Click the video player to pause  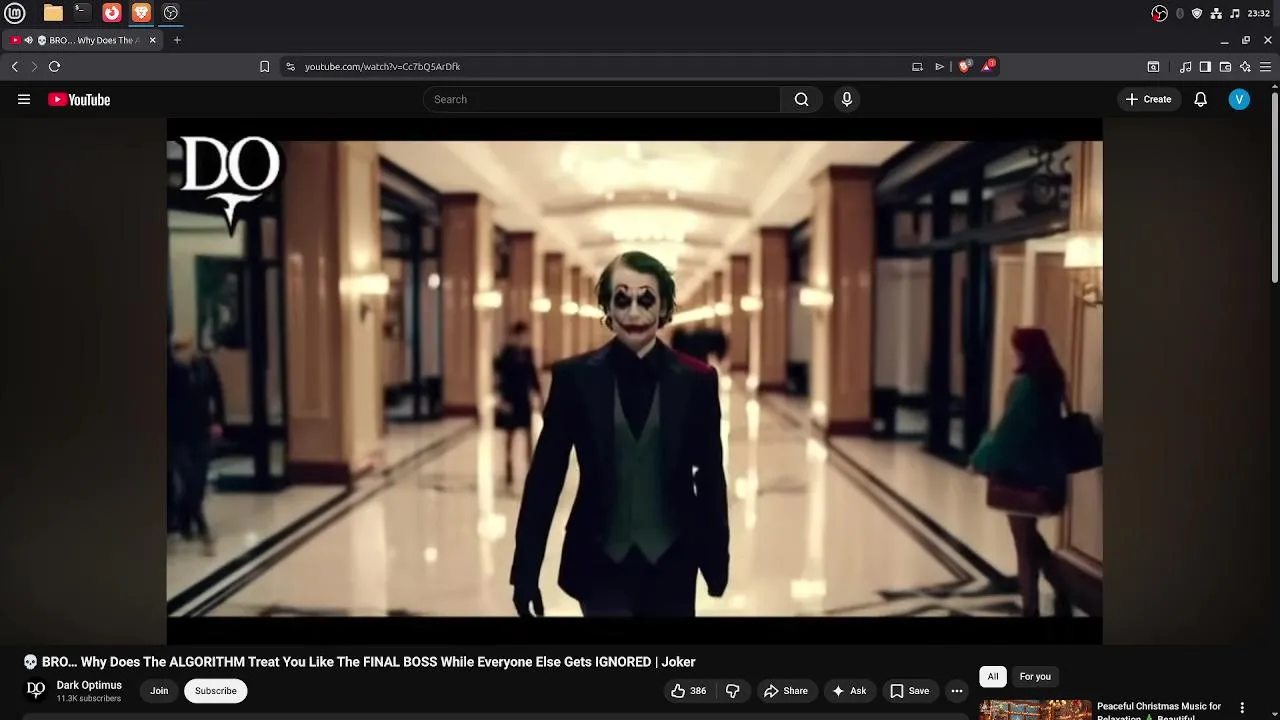[634, 381]
